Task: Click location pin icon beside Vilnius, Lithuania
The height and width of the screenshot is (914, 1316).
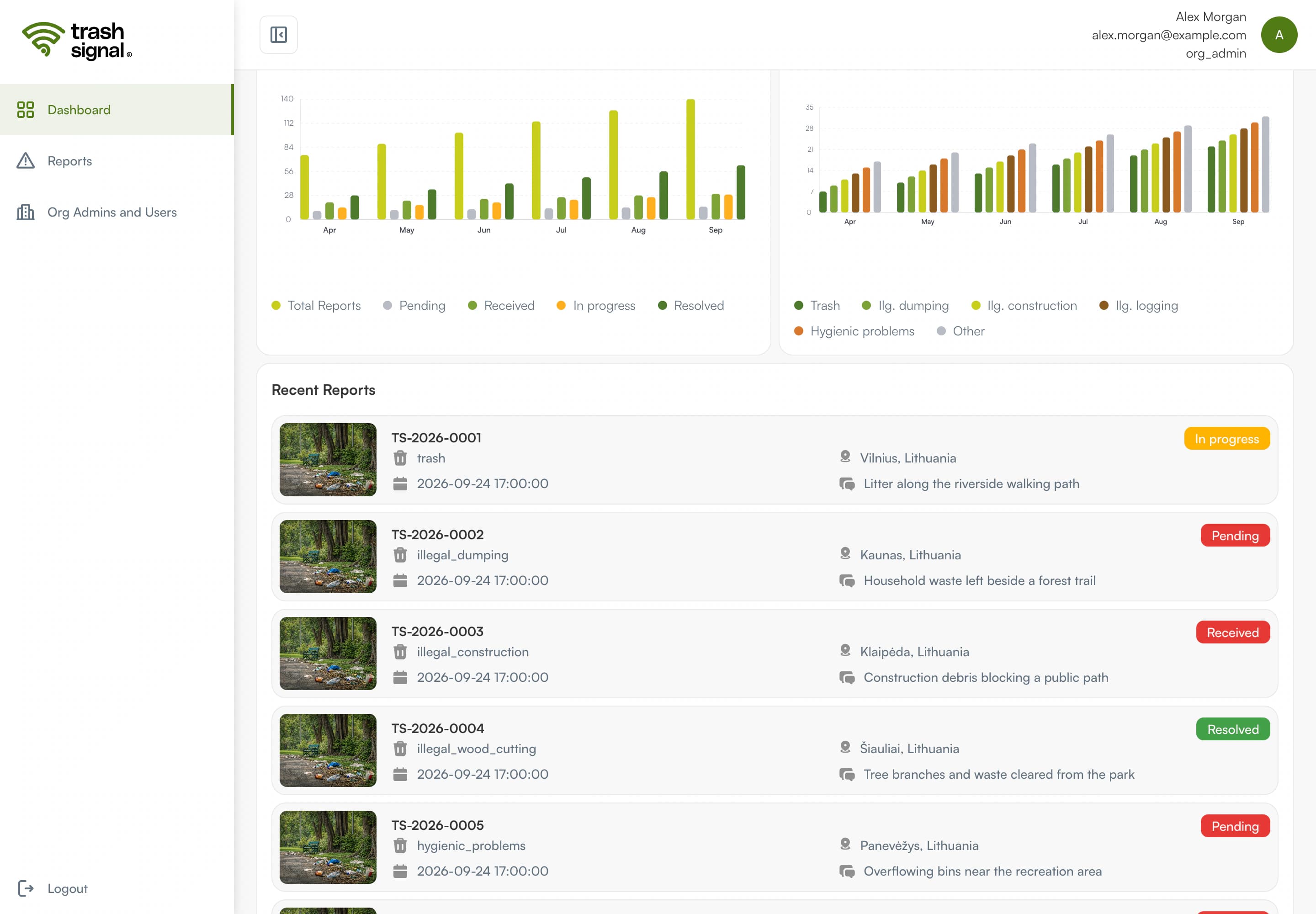Action: coord(845,457)
